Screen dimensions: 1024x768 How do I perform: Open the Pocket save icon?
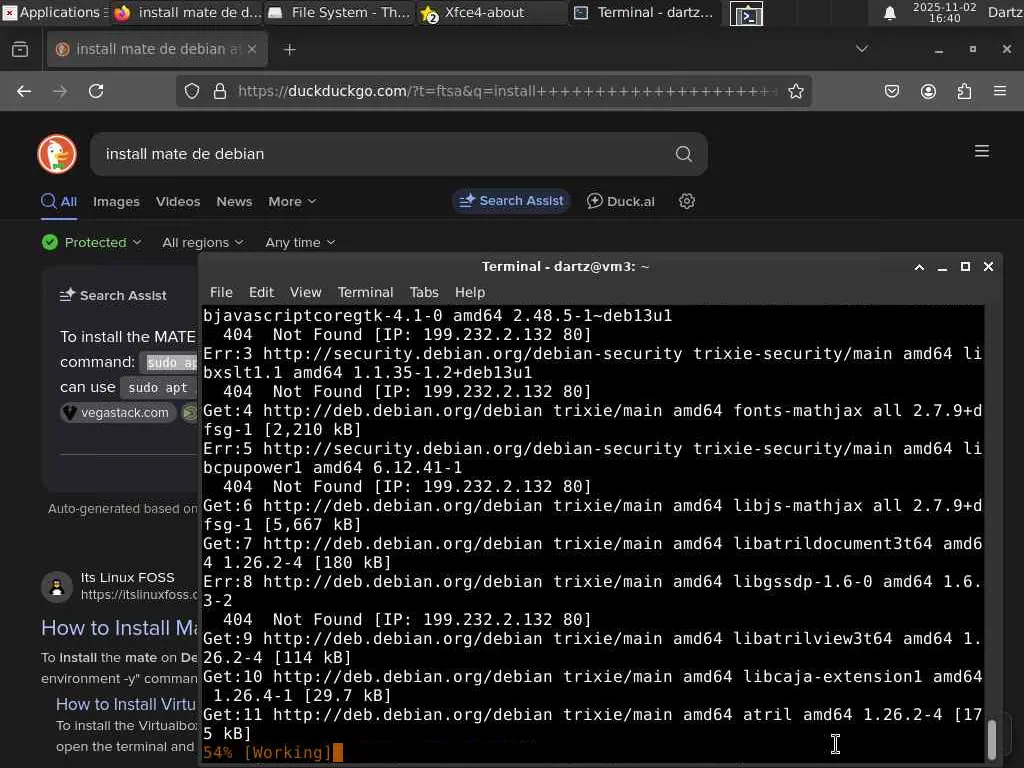click(892, 91)
